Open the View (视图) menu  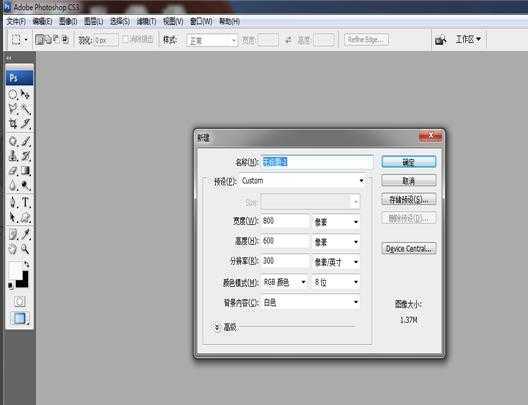pyautogui.click(x=173, y=22)
